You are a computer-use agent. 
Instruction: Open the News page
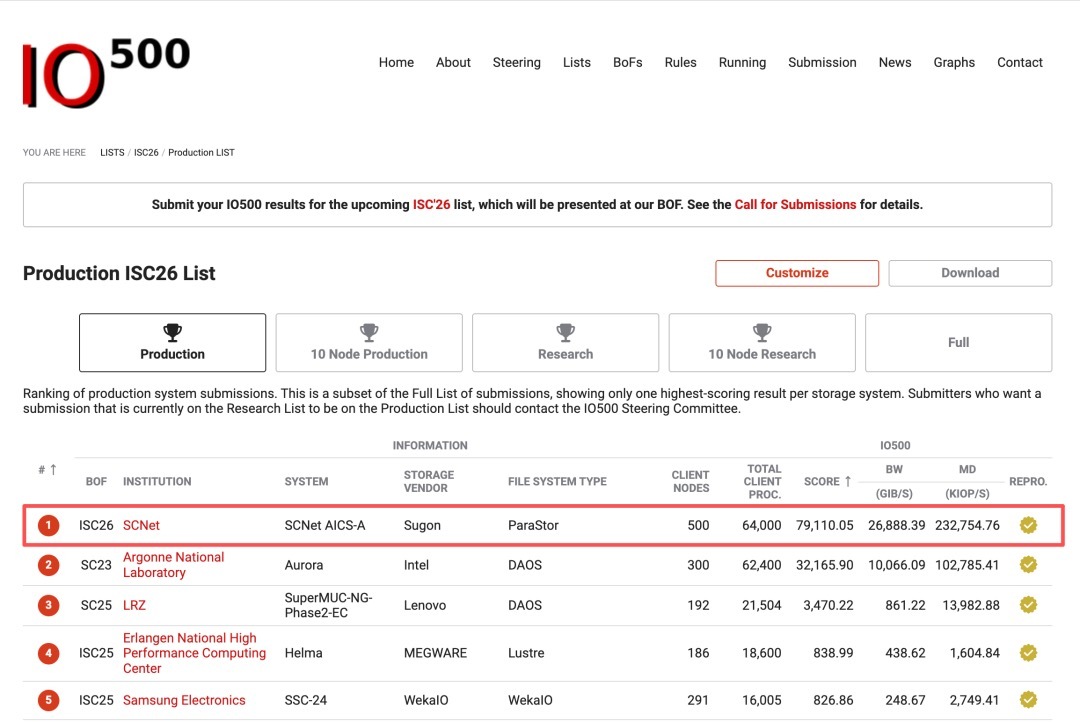tap(895, 62)
